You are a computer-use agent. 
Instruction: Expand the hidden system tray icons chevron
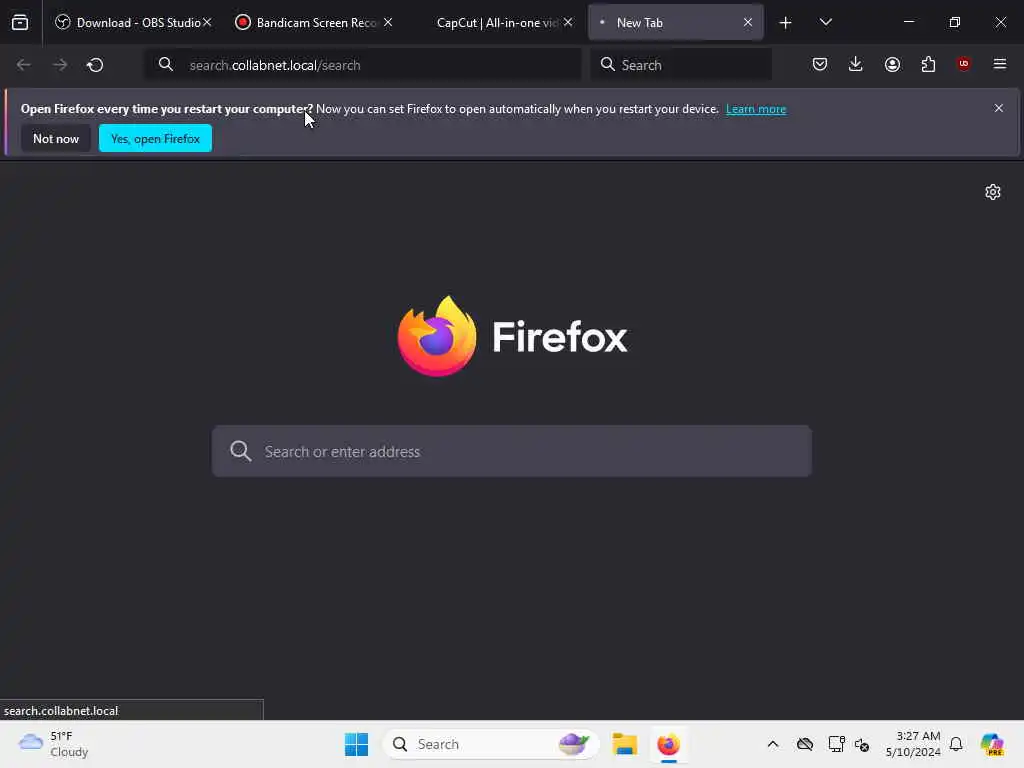773,744
